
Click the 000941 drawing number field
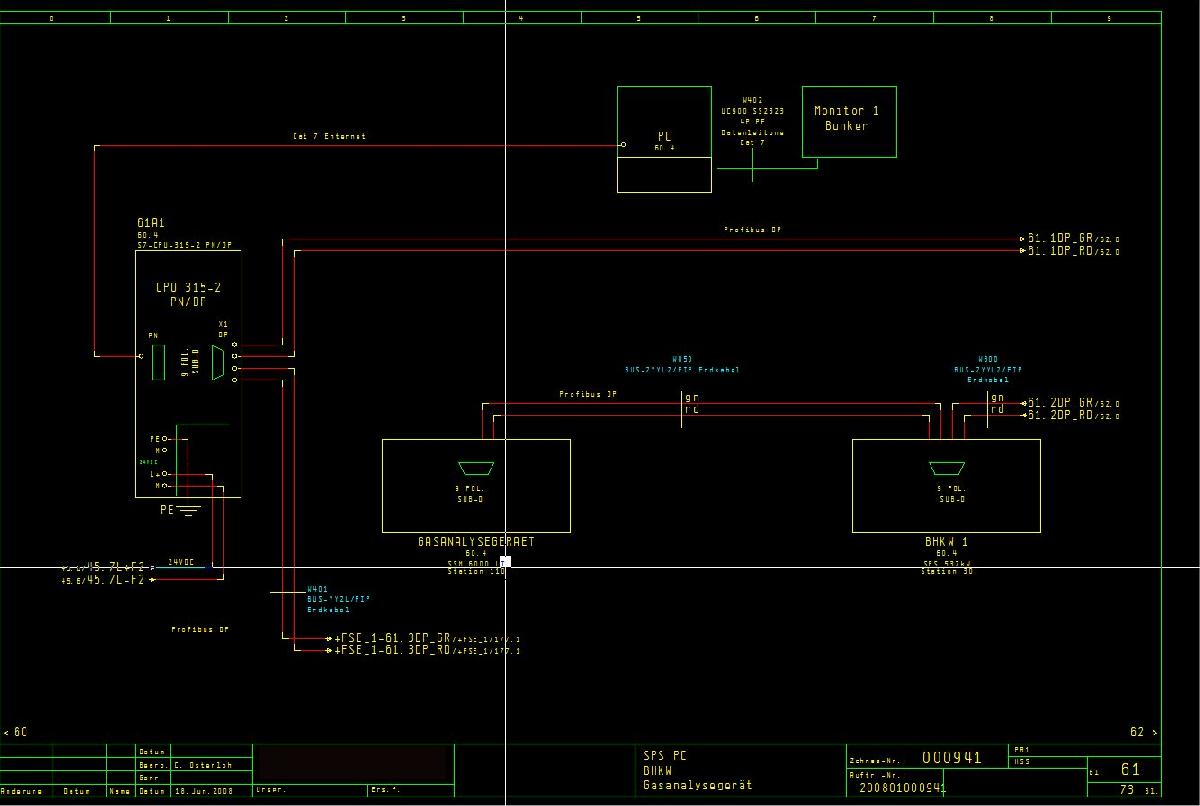(x=951, y=758)
